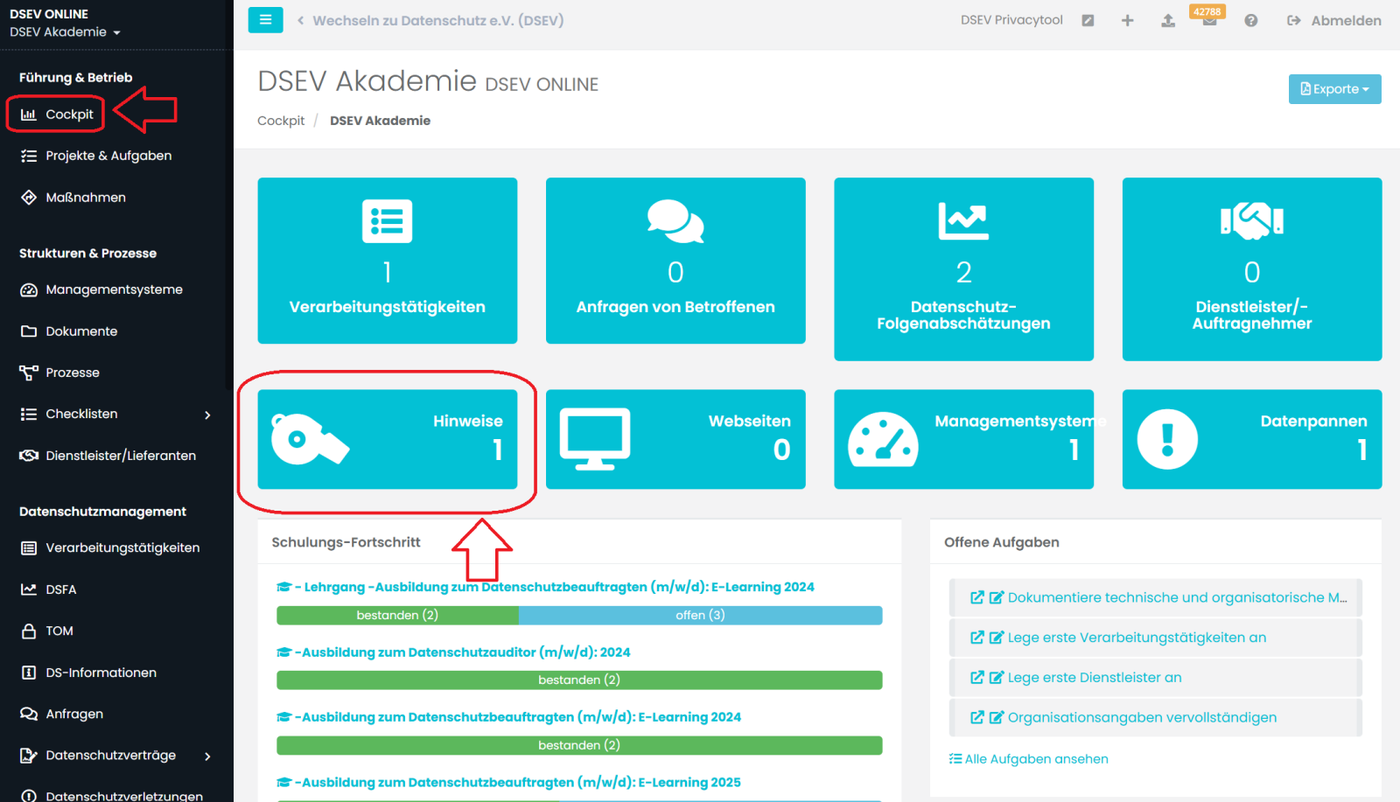Image resolution: width=1400 pixels, height=802 pixels.
Task: Open the Datenpannen exclamation tile
Action: pos(1252,439)
